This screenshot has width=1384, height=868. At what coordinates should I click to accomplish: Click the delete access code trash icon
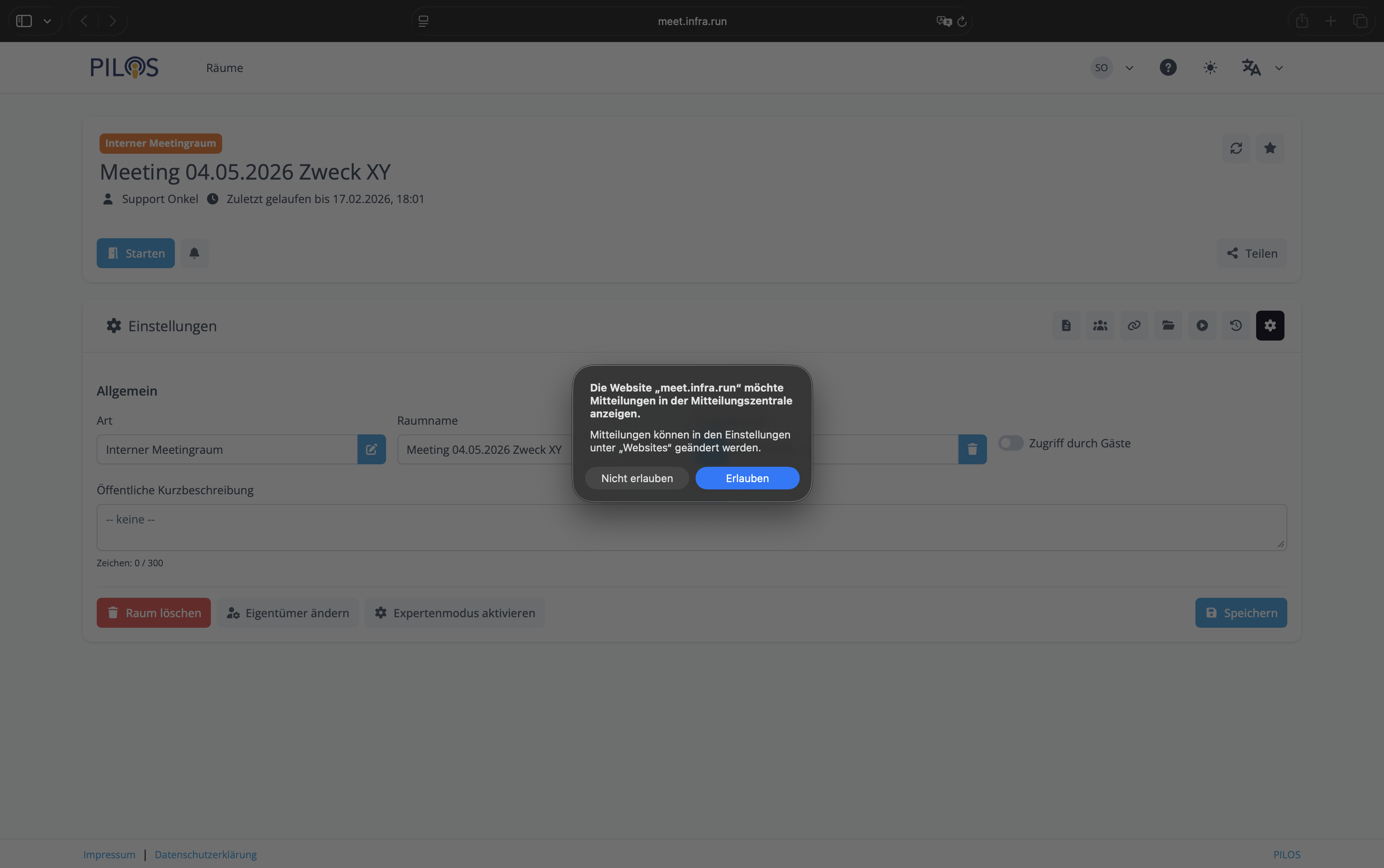click(x=972, y=449)
